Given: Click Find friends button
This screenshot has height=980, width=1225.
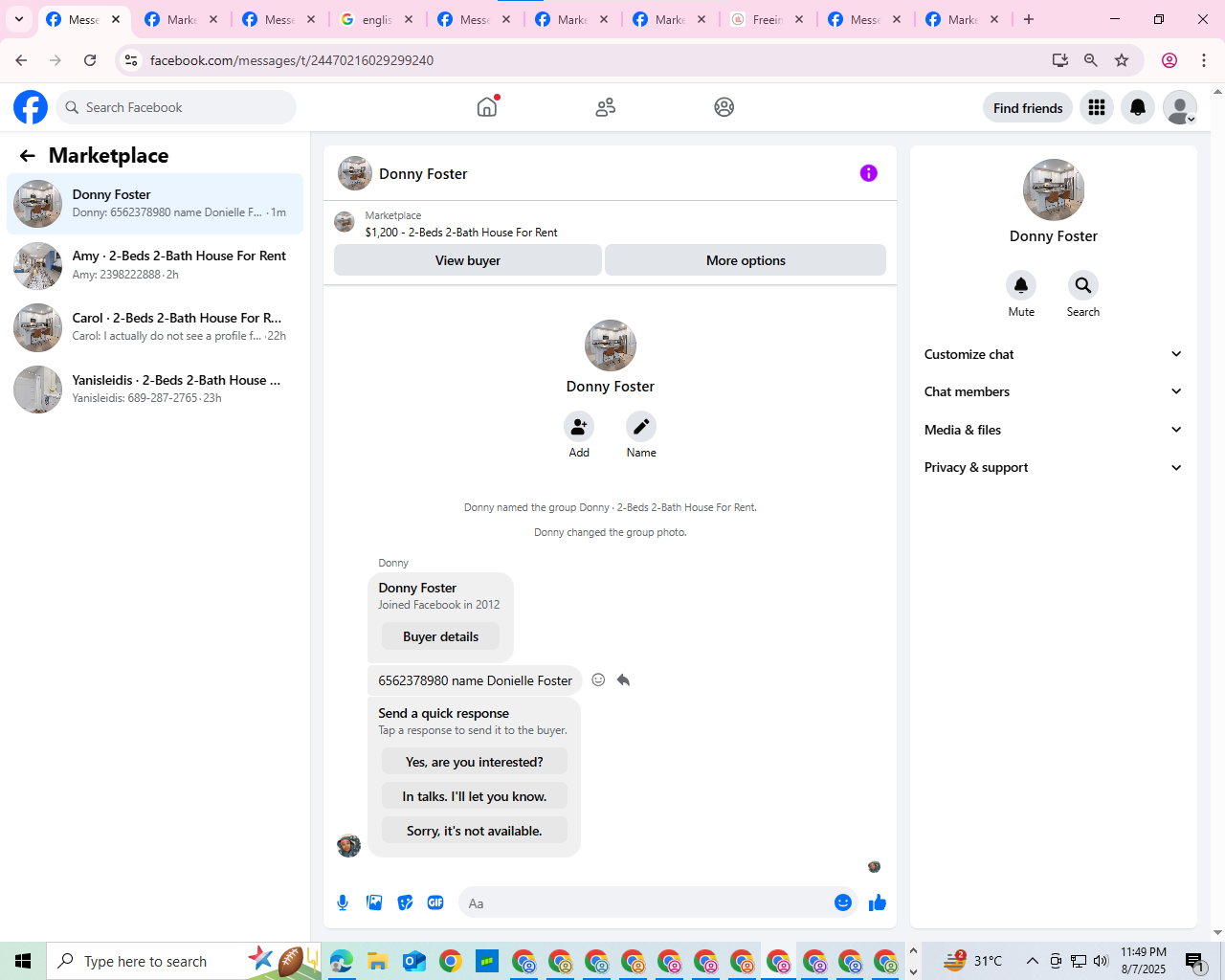Looking at the screenshot, I should pos(1028,108).
